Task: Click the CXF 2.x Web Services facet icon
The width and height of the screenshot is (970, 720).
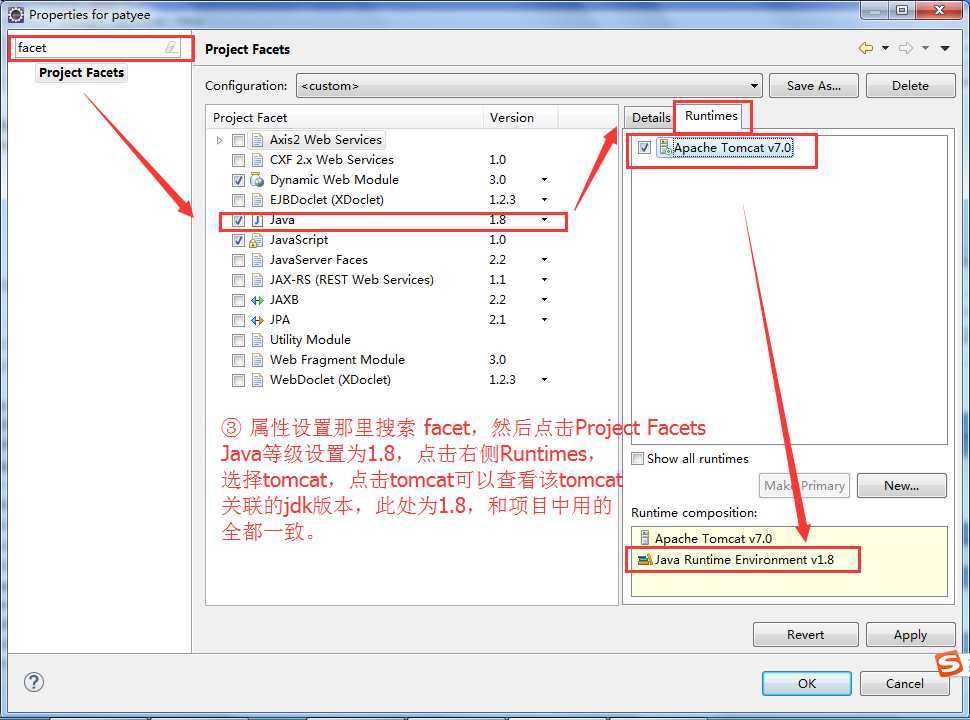Action: click(257, 160)
